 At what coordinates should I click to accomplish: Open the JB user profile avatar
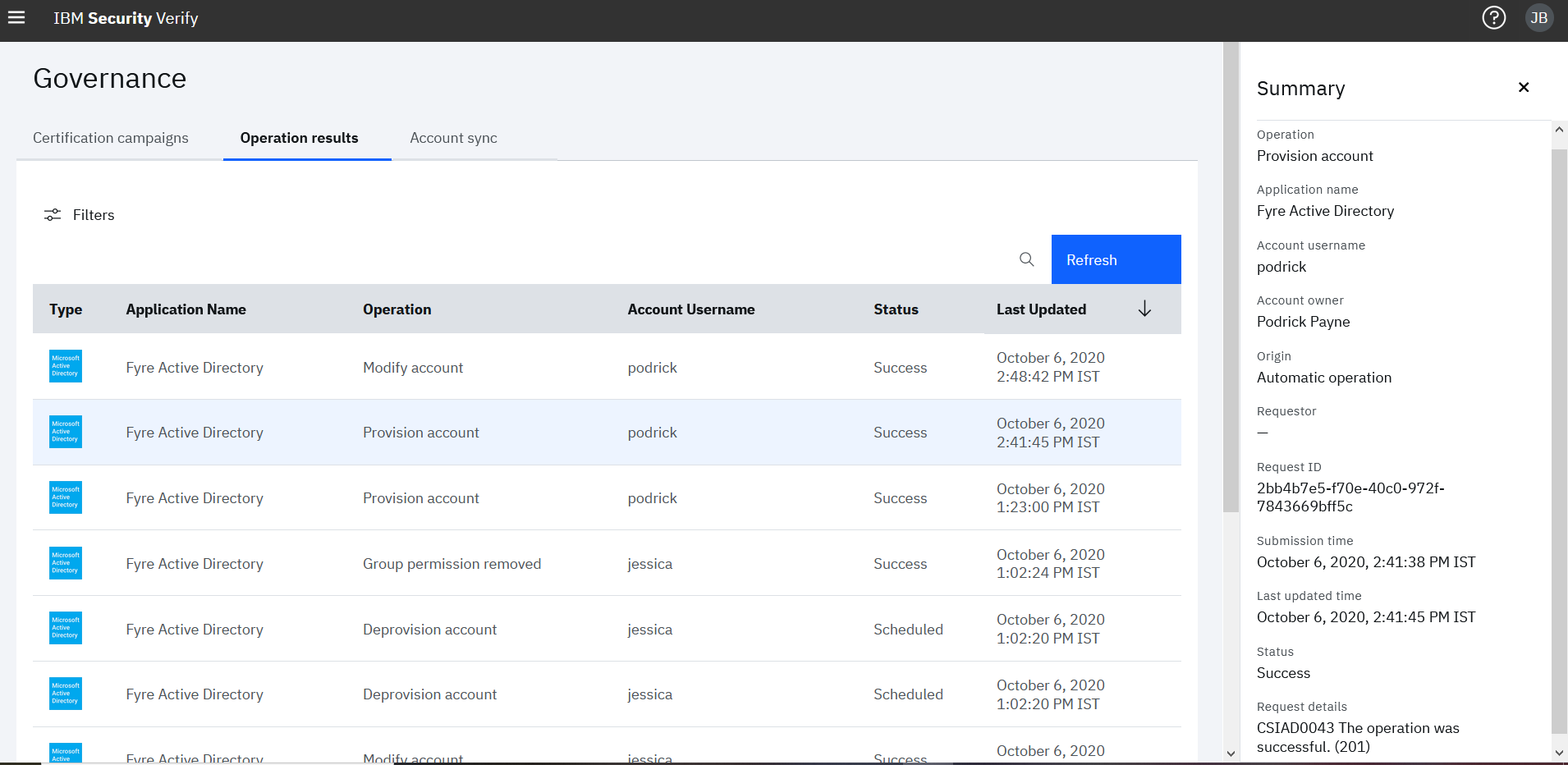pyautogui.click(x=1539, y=17)
